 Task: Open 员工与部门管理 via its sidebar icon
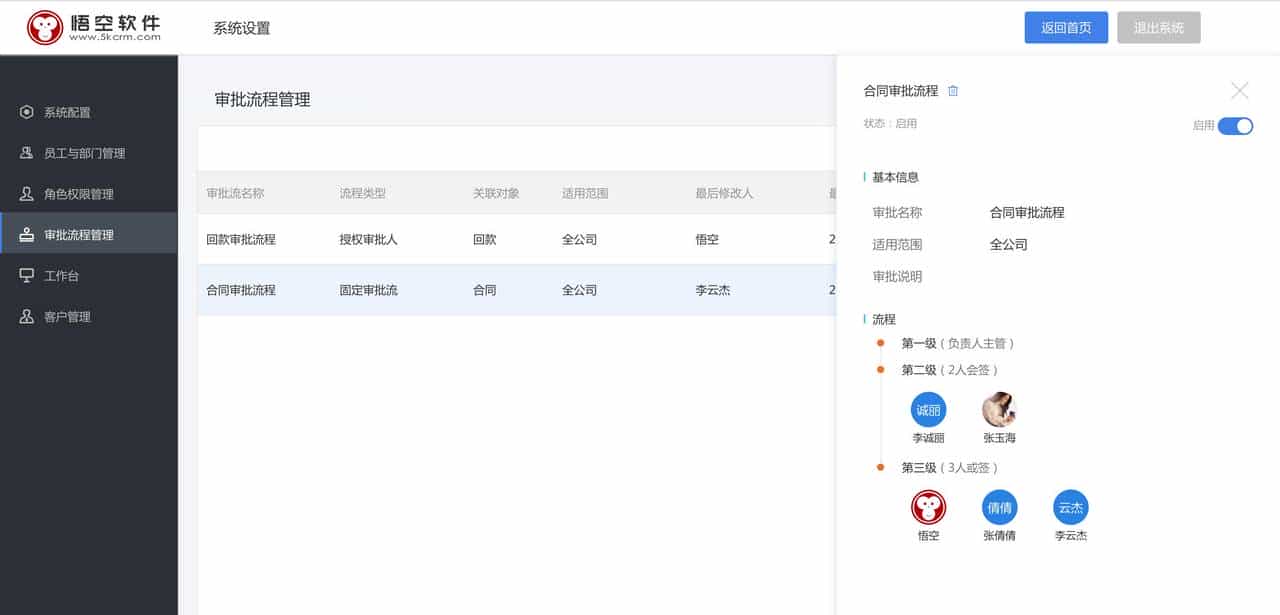24,153
